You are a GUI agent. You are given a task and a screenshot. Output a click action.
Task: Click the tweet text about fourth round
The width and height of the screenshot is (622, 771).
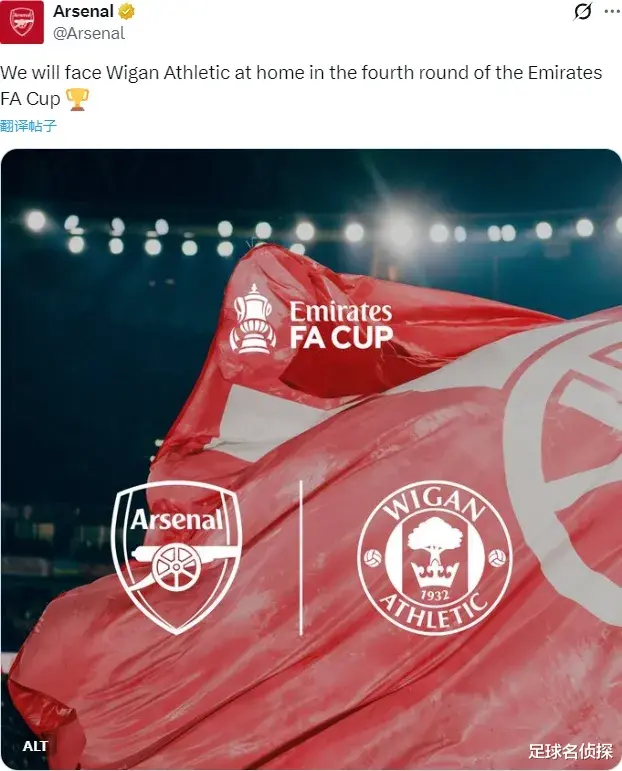click(x=301, y=86)
